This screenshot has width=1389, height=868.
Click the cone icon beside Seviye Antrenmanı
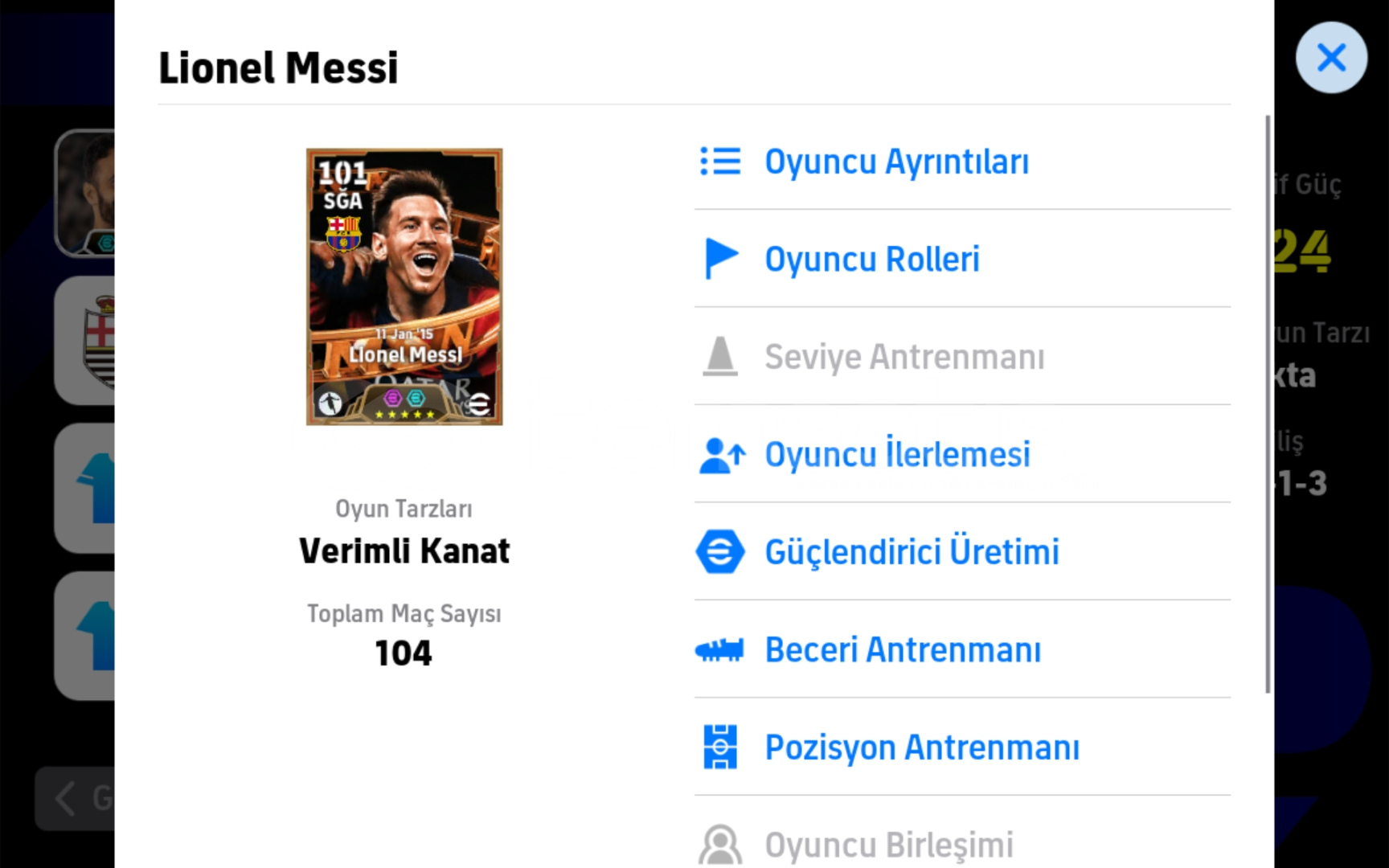[x=720, y=356]
